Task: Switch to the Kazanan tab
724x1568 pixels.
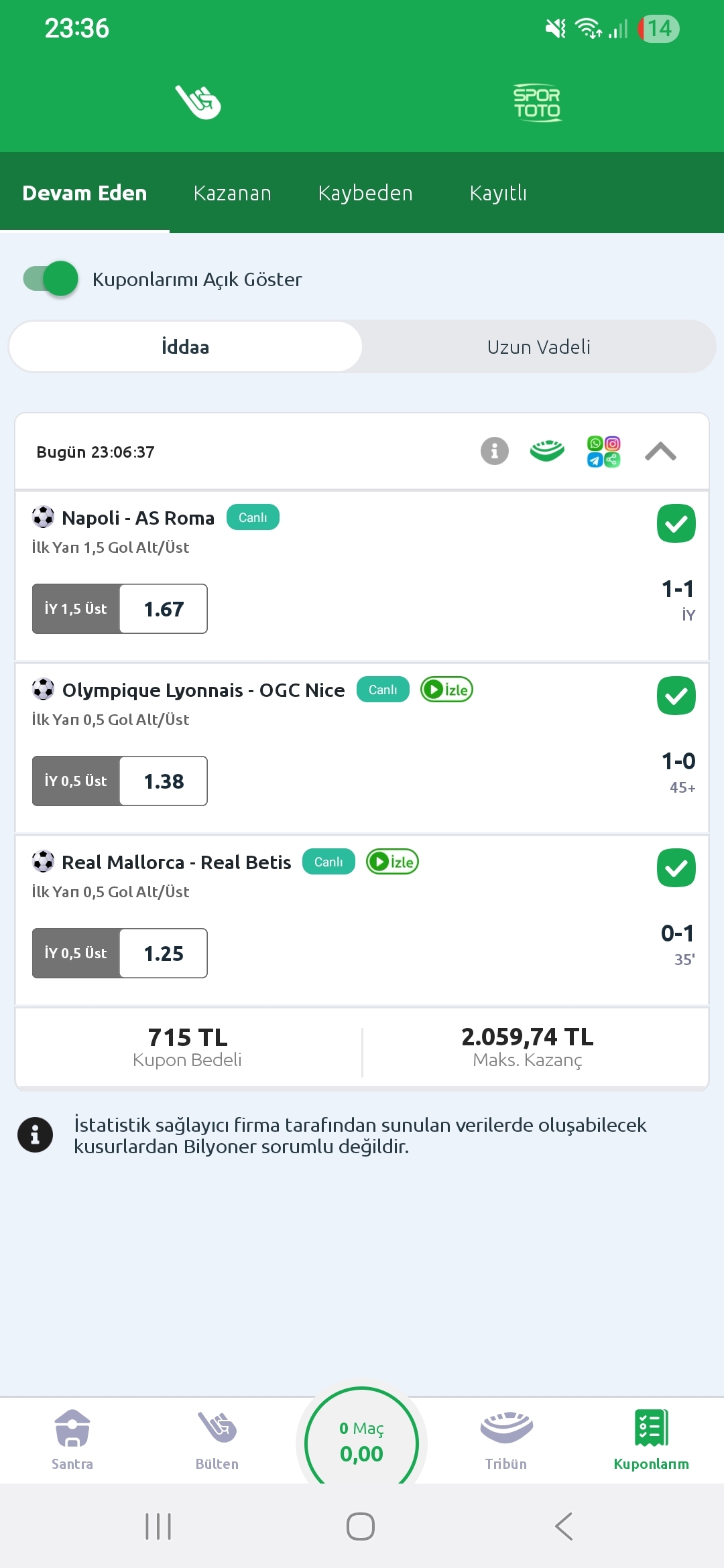Action: pos(232,193)
